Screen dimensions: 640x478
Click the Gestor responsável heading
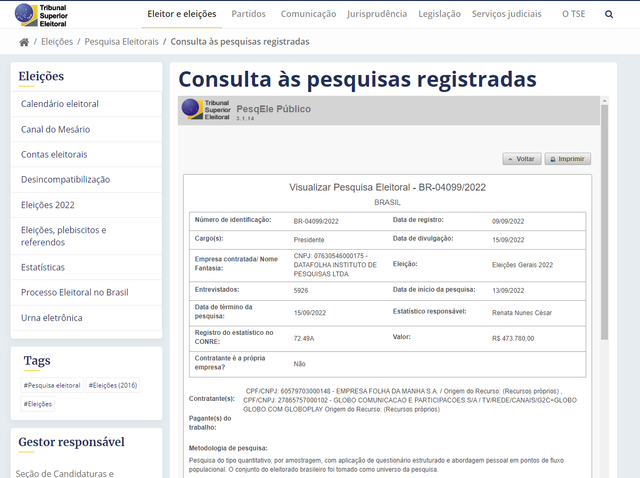pyautogui.click(x=71, y=442)
